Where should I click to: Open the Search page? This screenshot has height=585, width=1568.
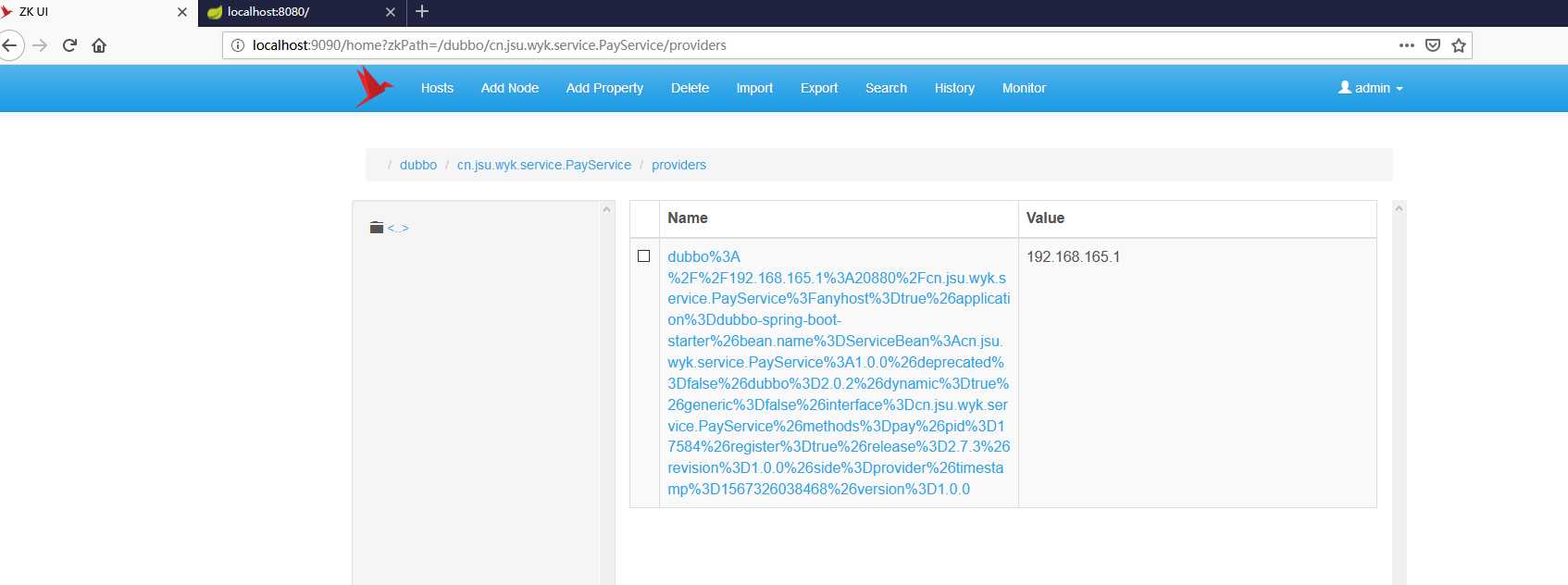886,88
